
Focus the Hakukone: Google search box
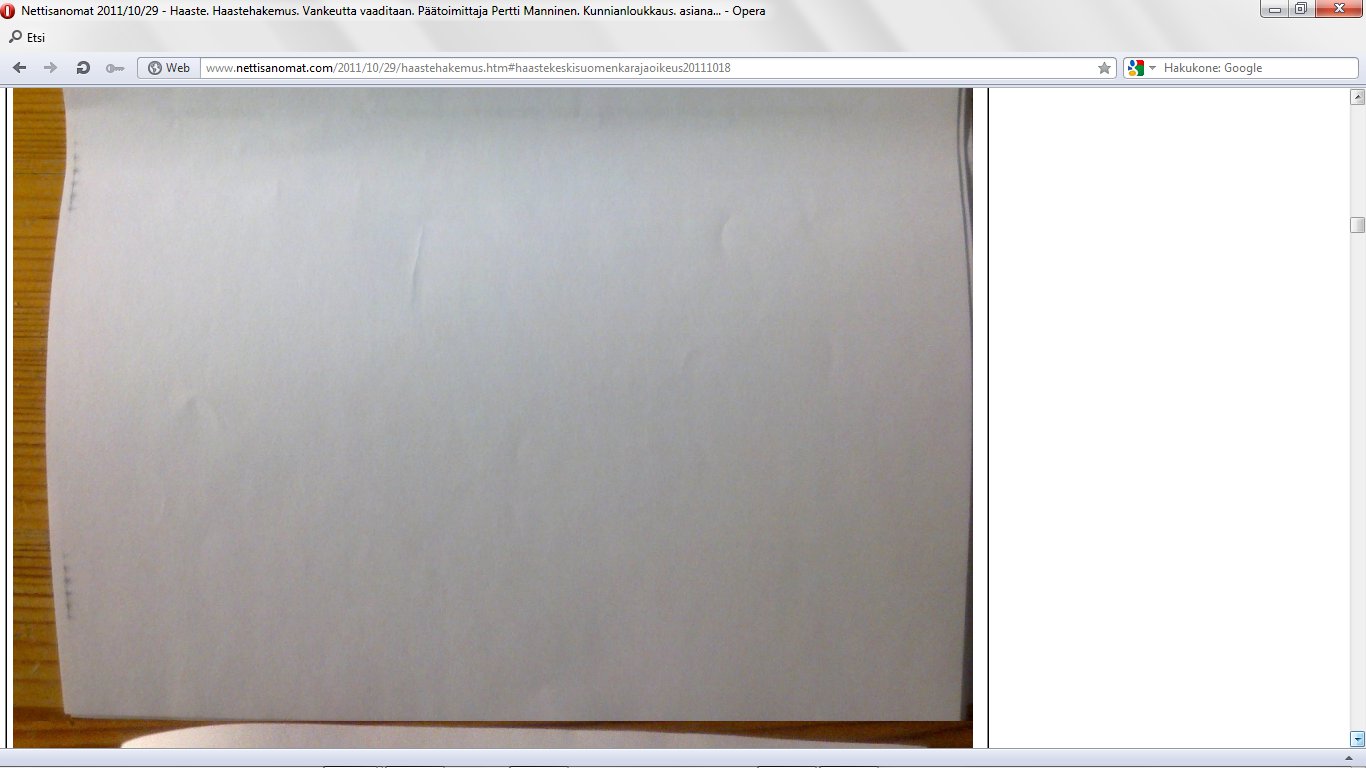(x=1256, y=68)
